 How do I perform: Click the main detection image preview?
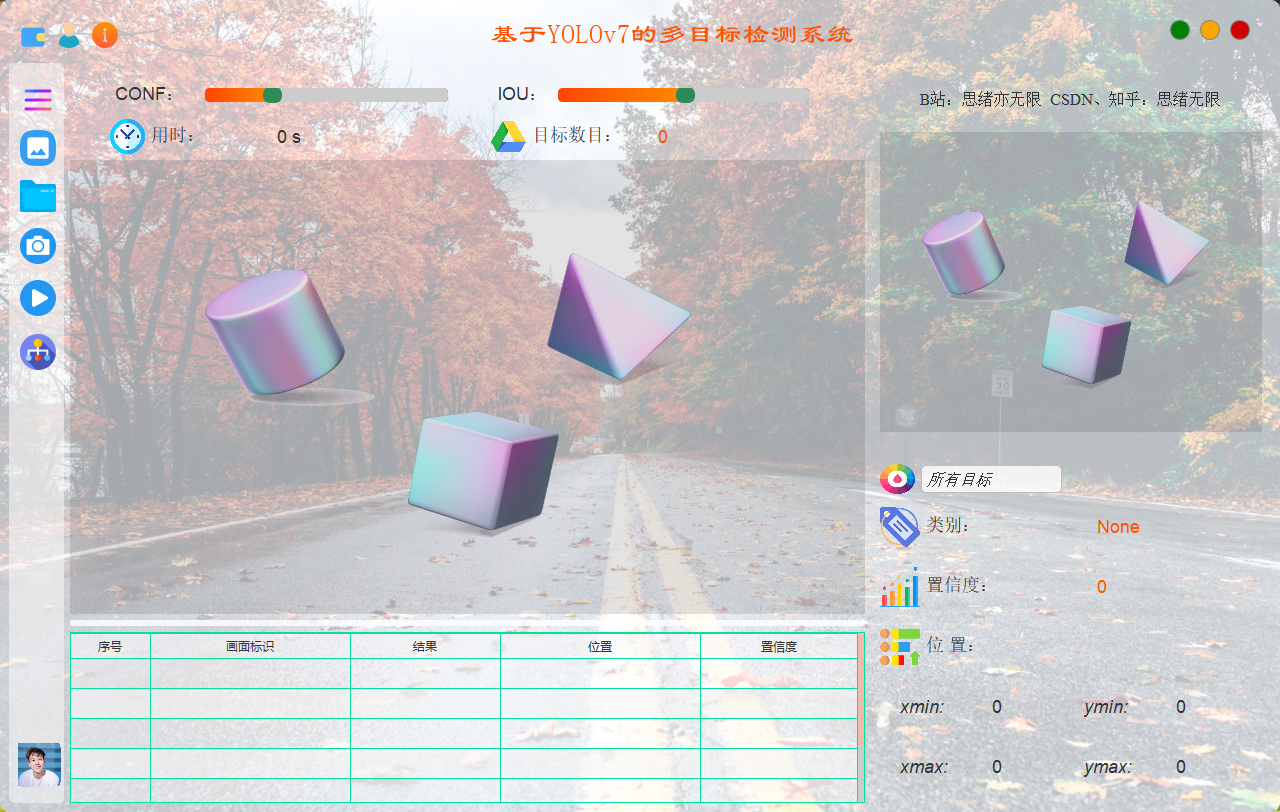(x=467, y=386)
